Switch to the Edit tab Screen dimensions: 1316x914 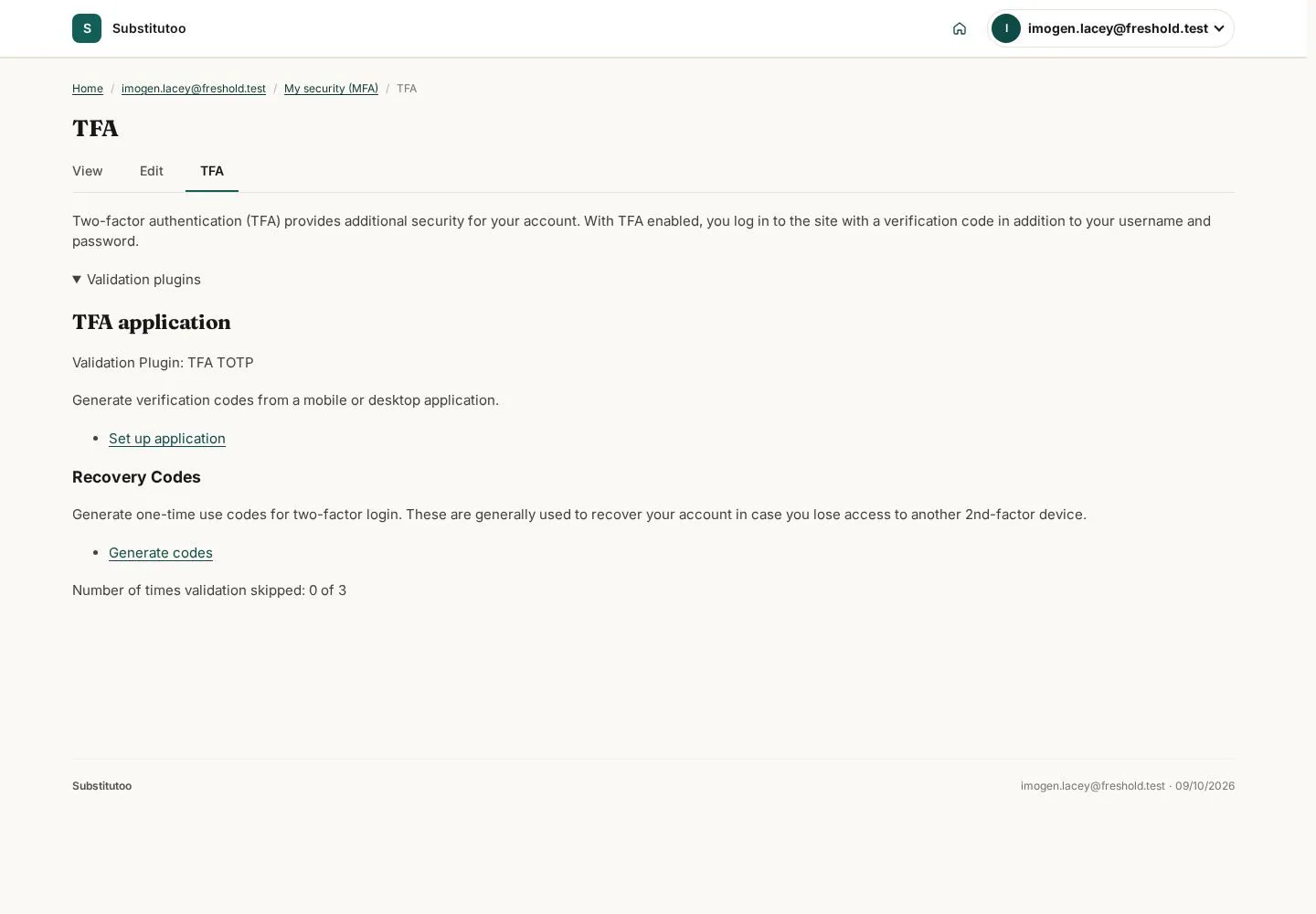click(152, 171)
